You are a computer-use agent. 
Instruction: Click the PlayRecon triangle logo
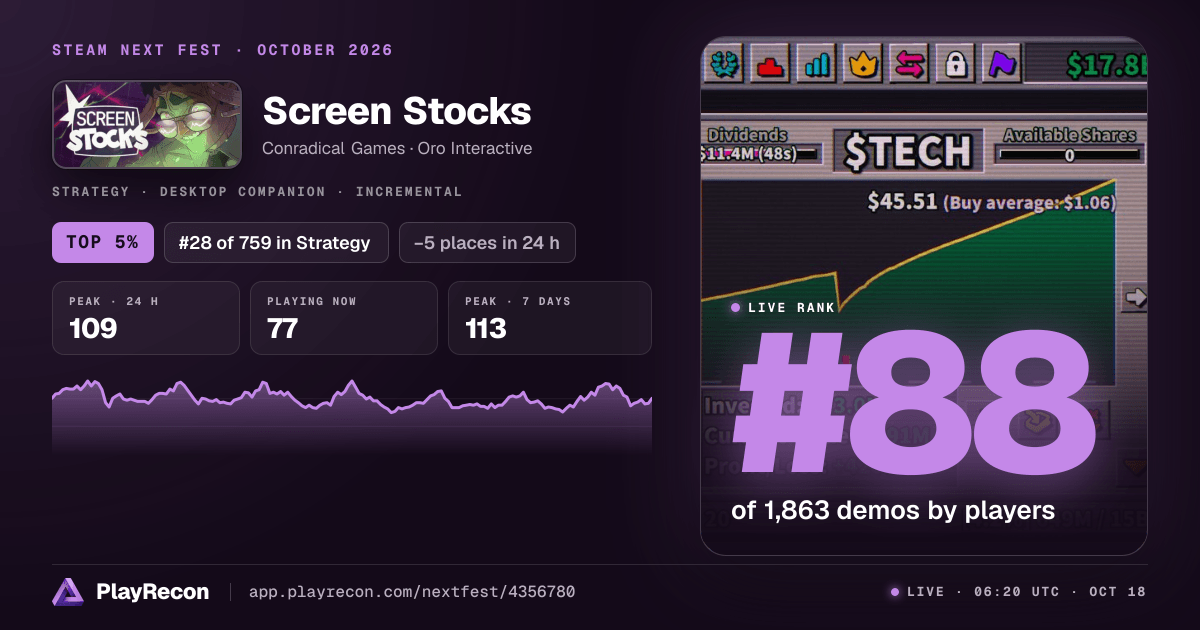coord(68,592)
